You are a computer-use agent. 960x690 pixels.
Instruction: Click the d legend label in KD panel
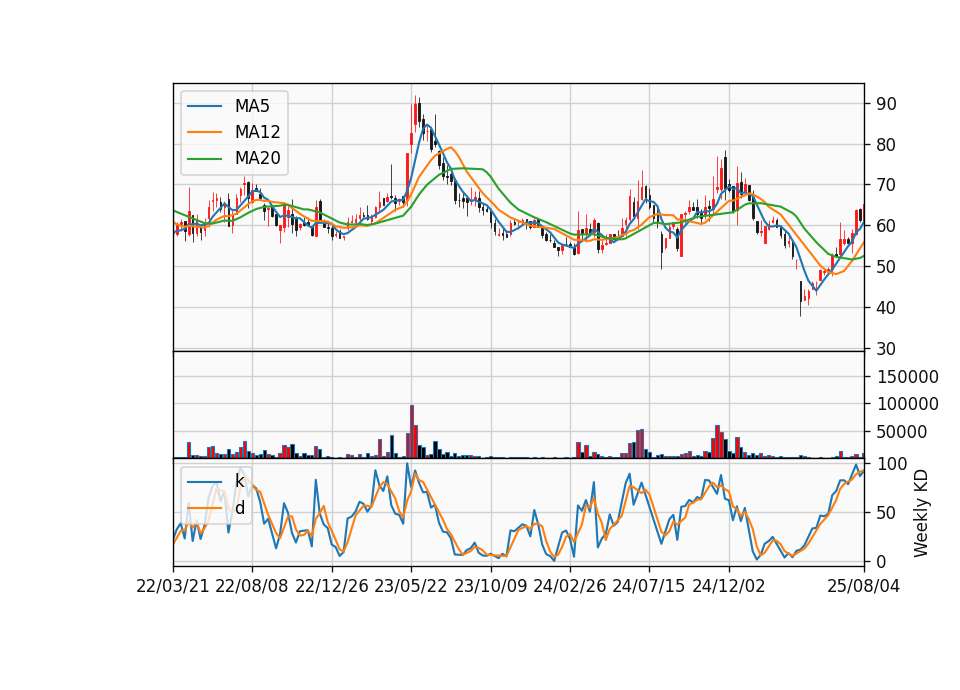point(240,508)
